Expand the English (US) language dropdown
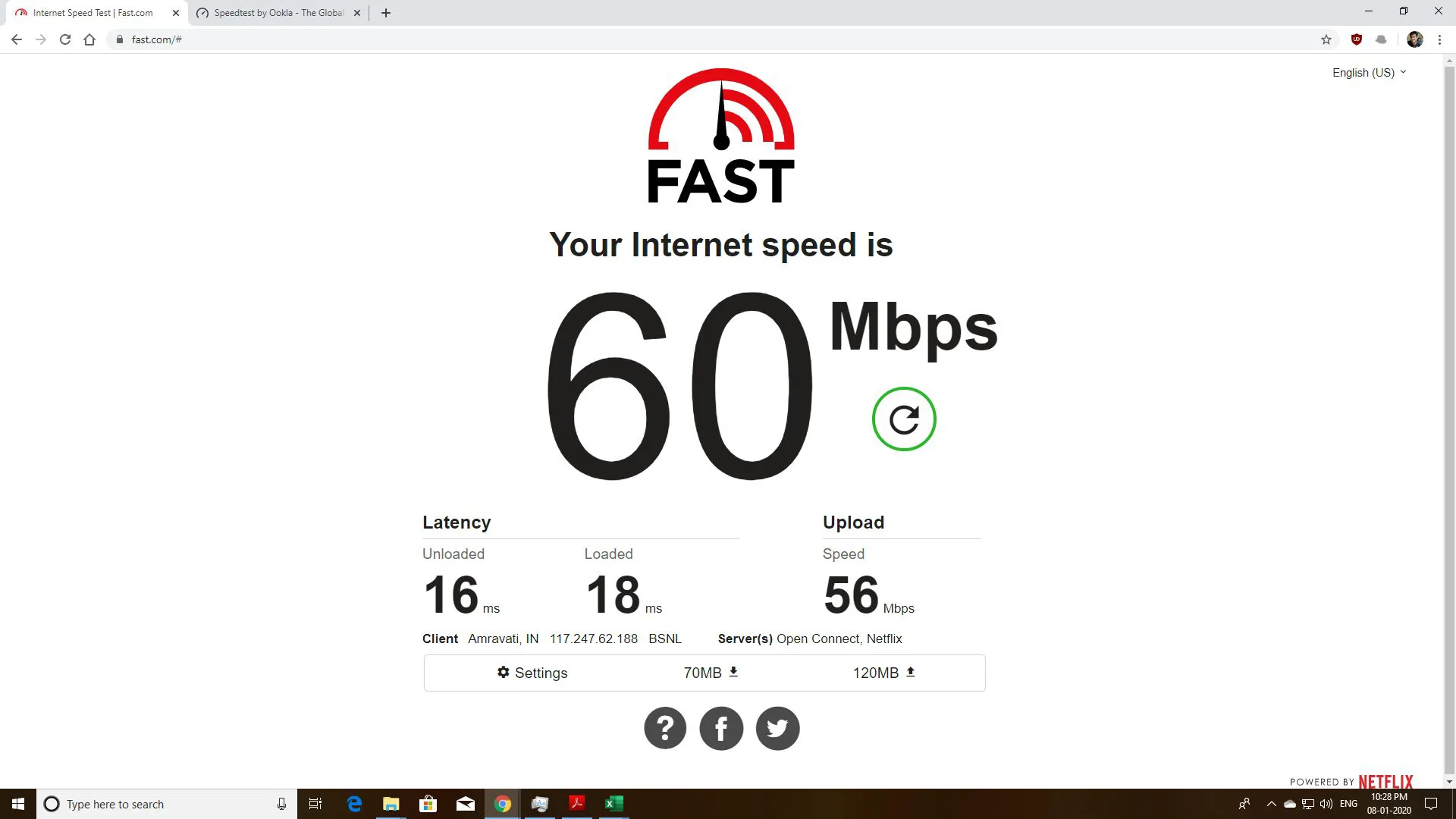The image size is (1456, 819). coord(1370,73)
